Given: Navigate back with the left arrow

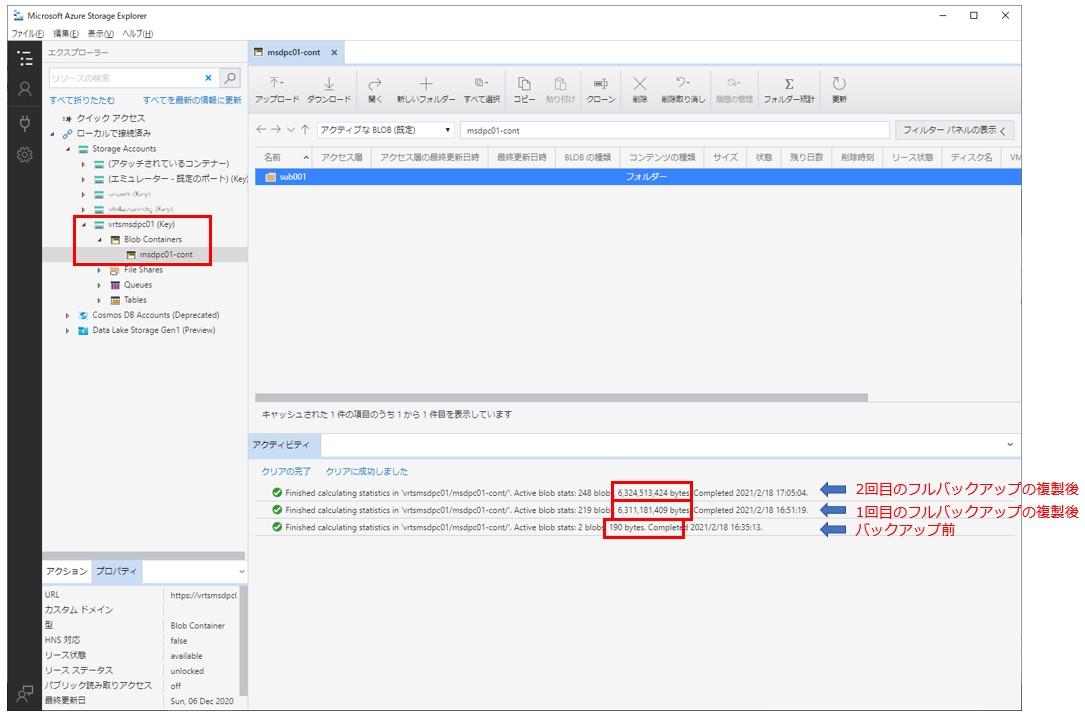Looking at the screenshot, I should tap(261, 129).
